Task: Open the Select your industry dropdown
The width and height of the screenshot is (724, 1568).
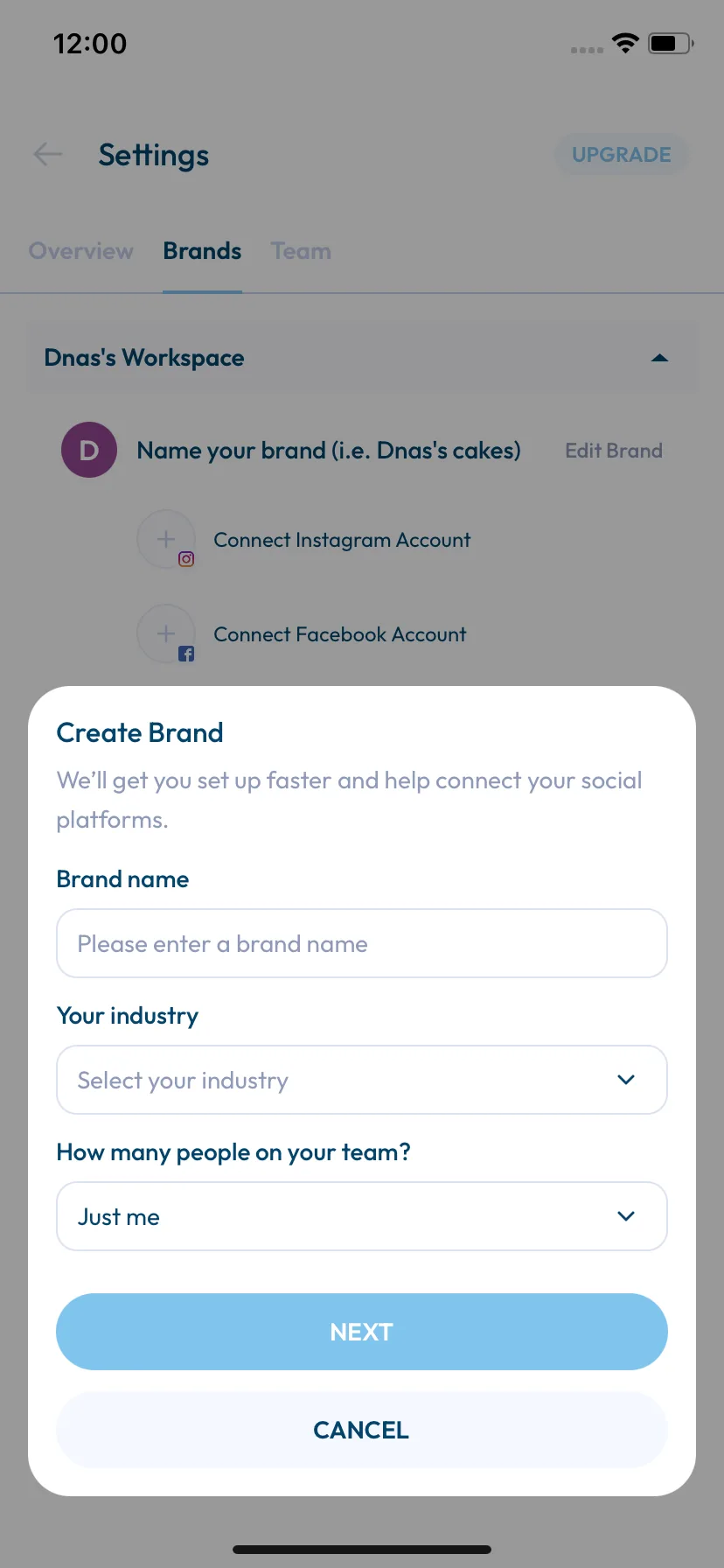Action: coord(362,1080)
